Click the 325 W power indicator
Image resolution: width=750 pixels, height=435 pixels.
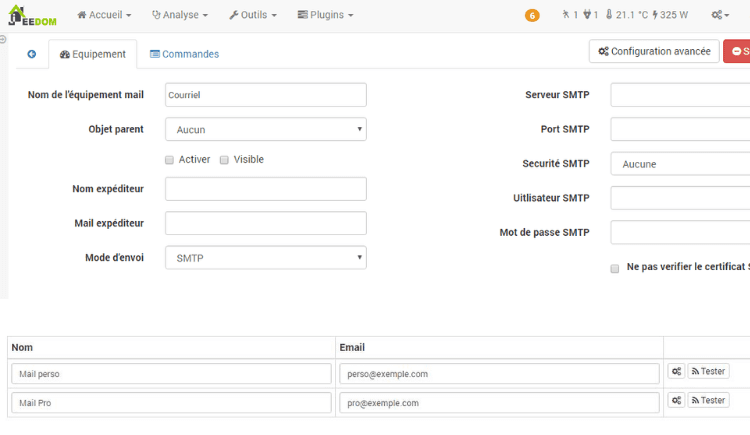click(671, 15)
